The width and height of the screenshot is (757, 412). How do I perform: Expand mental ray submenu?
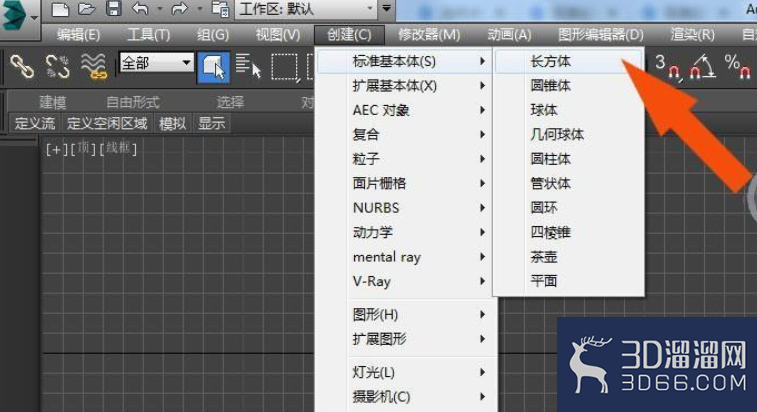click(x=405, y=257)
